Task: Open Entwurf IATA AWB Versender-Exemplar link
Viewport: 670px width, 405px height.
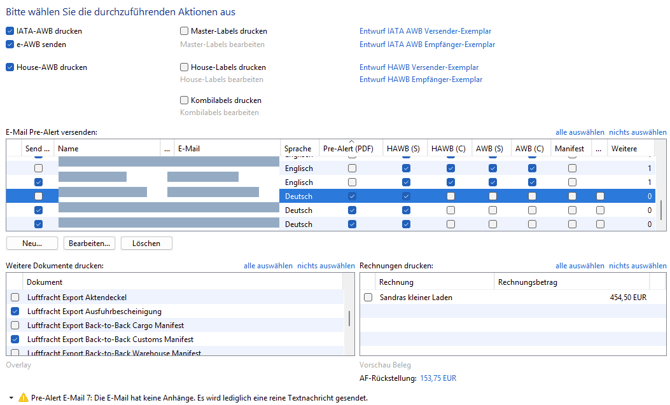Action: pyautogui.click(x=425, y=31)
